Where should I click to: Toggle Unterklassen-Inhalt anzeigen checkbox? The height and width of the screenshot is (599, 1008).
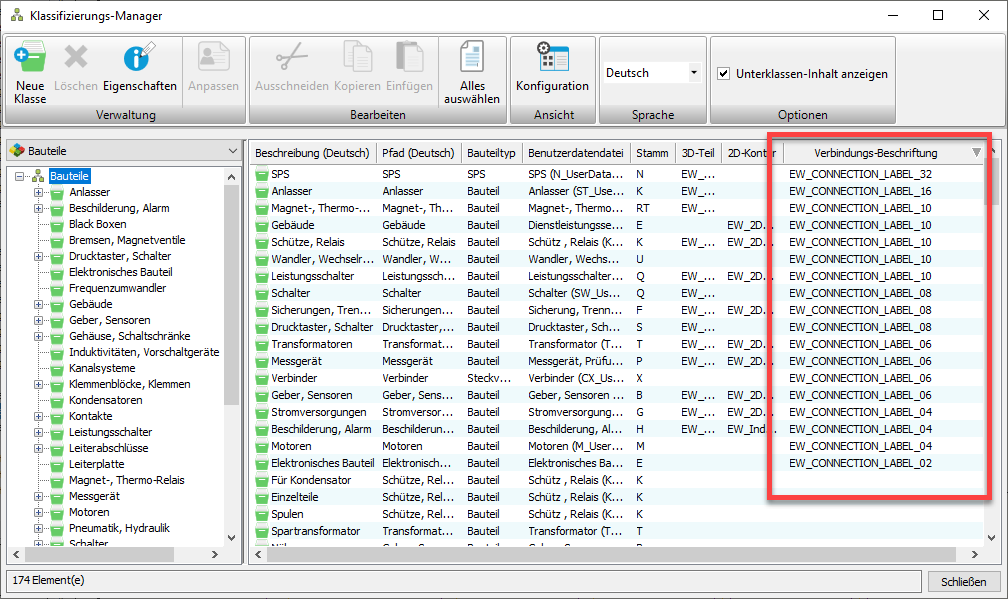(x=723, y=73)
